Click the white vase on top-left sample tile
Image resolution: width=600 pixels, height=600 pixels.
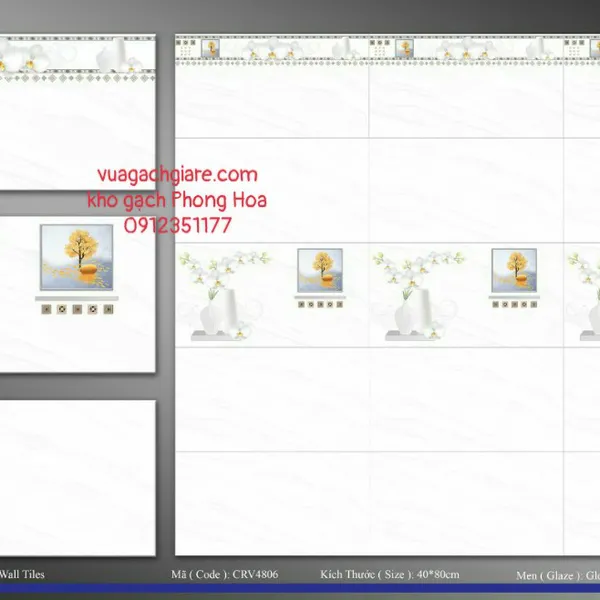[x=115, y=52]
